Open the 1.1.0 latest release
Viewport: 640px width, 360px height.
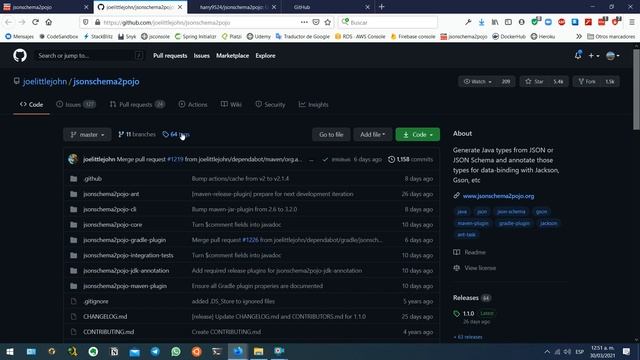coord(469,313)
